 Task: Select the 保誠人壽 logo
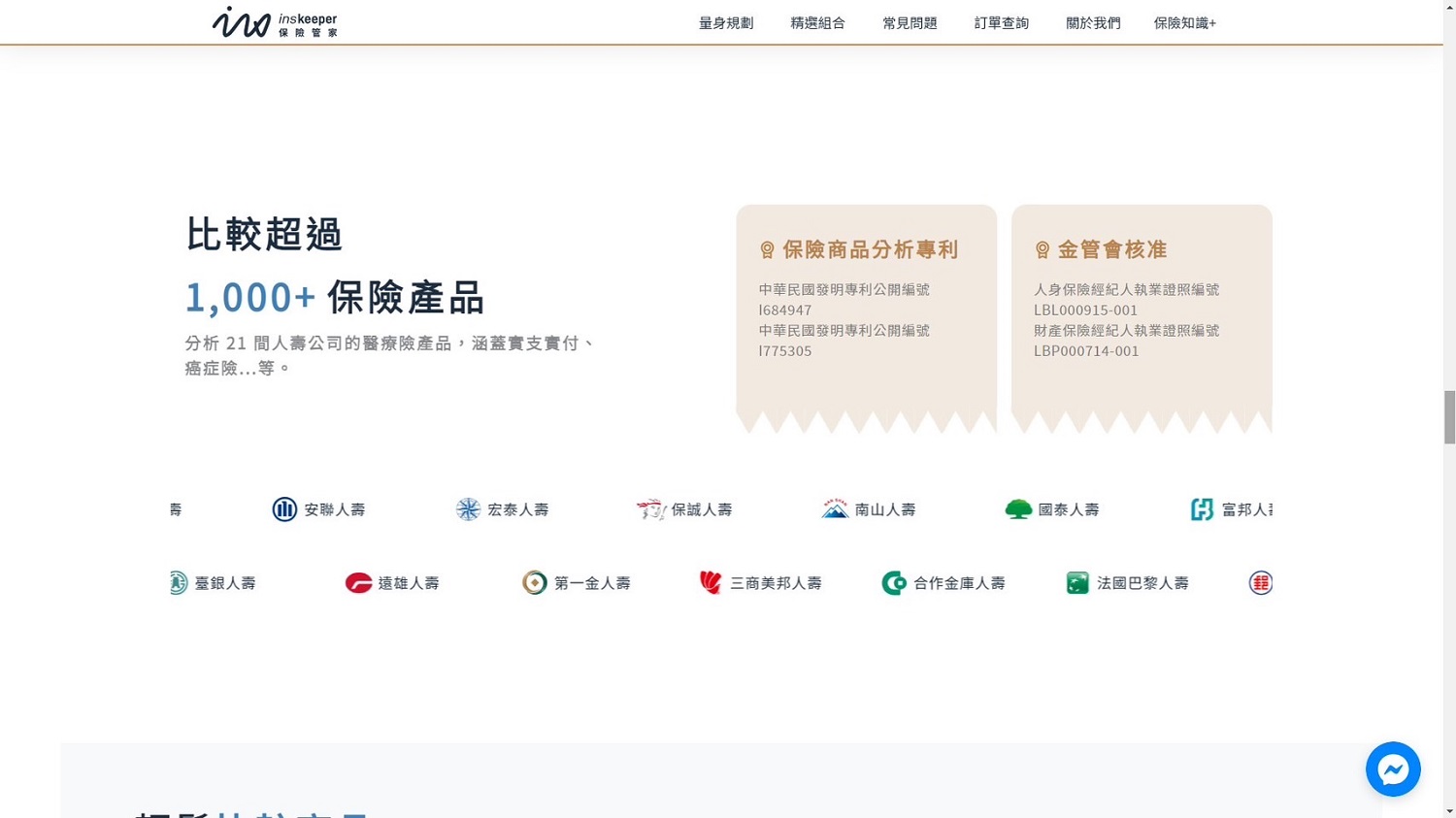click(x=650, y=509)
